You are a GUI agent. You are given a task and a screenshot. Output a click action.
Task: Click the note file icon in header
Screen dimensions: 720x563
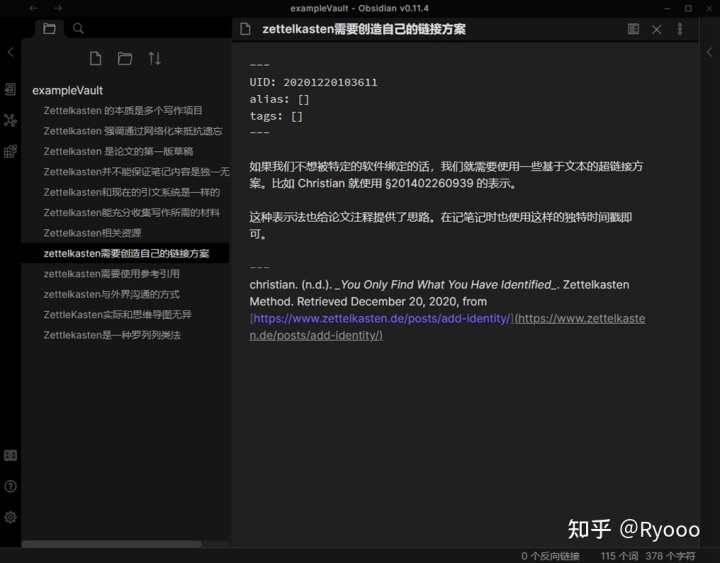coord(246,29)
